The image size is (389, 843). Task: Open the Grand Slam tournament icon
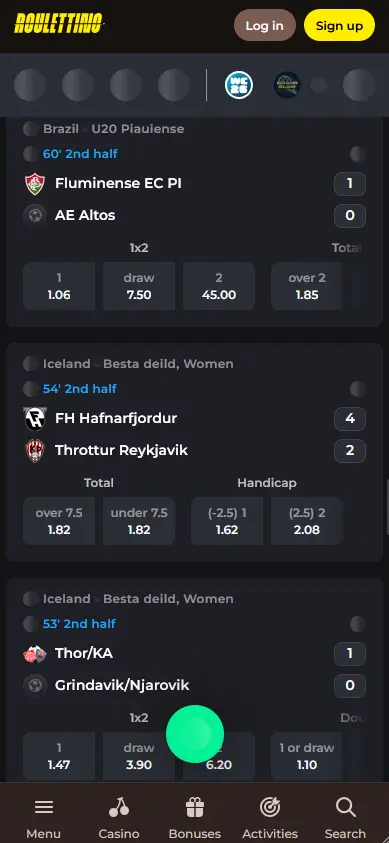pos(287,85)
